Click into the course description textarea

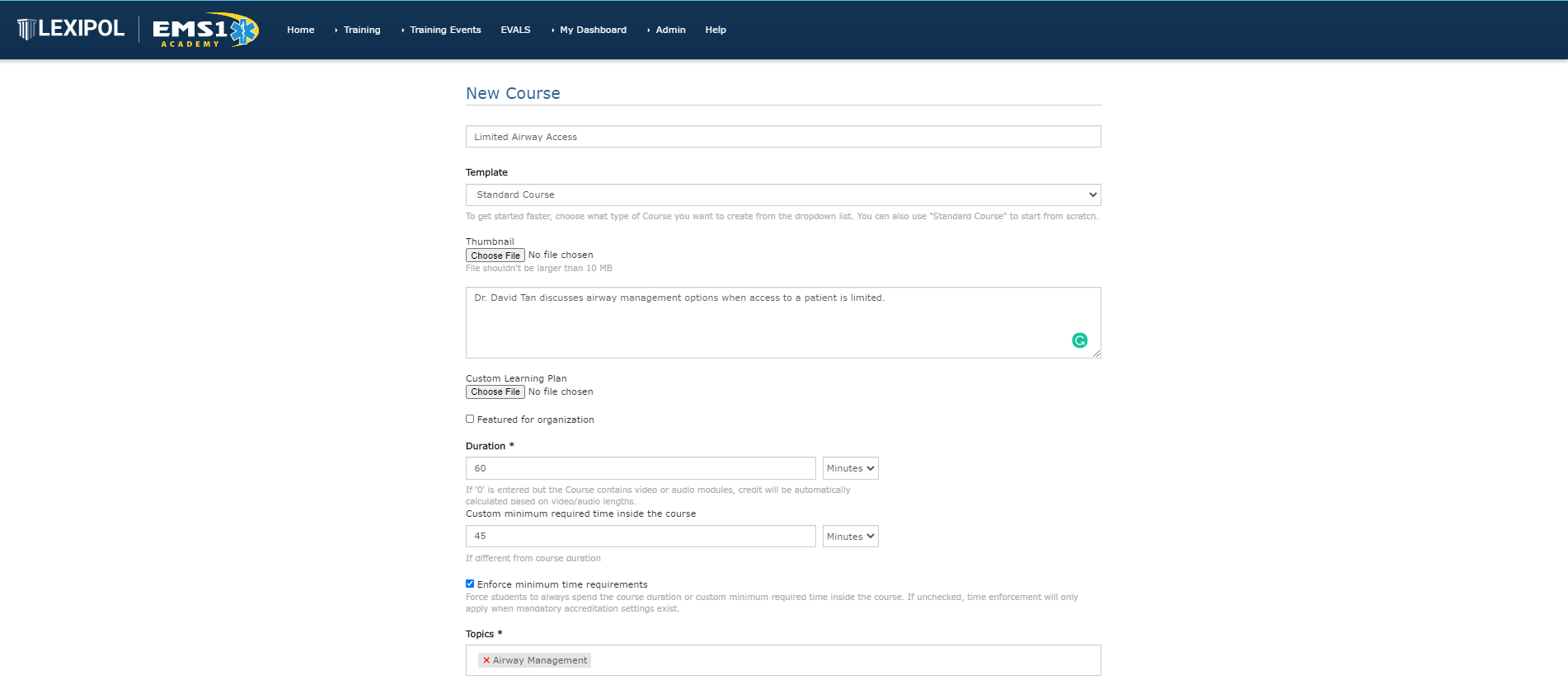pos(783,322)
